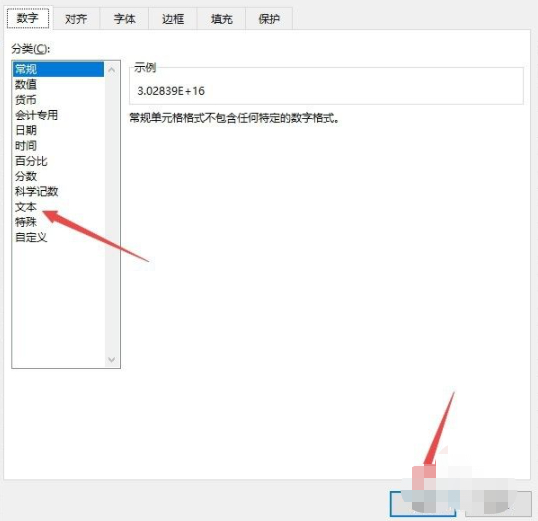538x521 pixels.
Task: Pick the 日期 category
Action: click(x=58, y=130)
